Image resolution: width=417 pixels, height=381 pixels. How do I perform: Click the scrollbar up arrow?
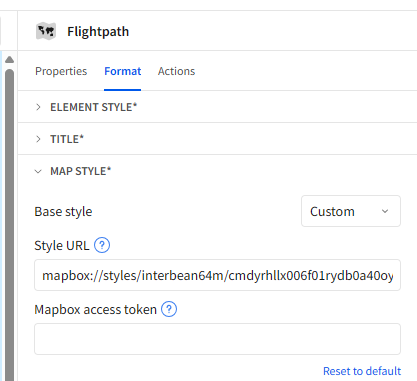[x=10, y=60]
